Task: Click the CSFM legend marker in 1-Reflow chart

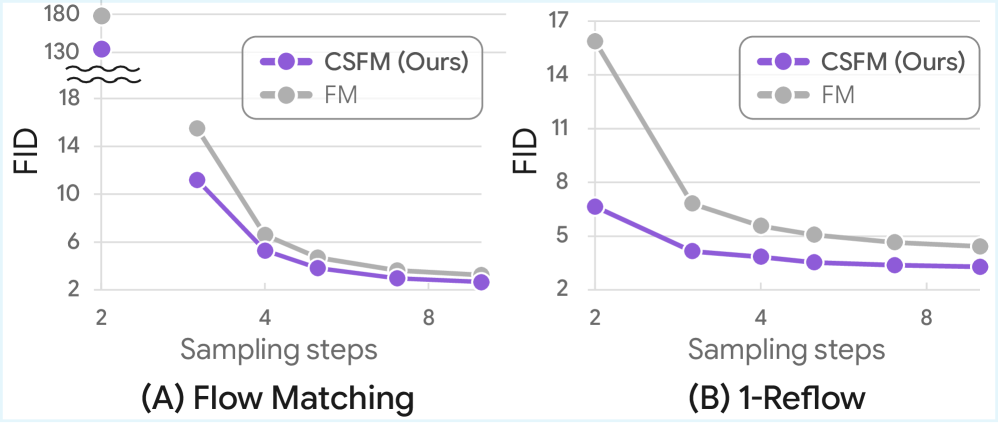Action: click(783, 61)
